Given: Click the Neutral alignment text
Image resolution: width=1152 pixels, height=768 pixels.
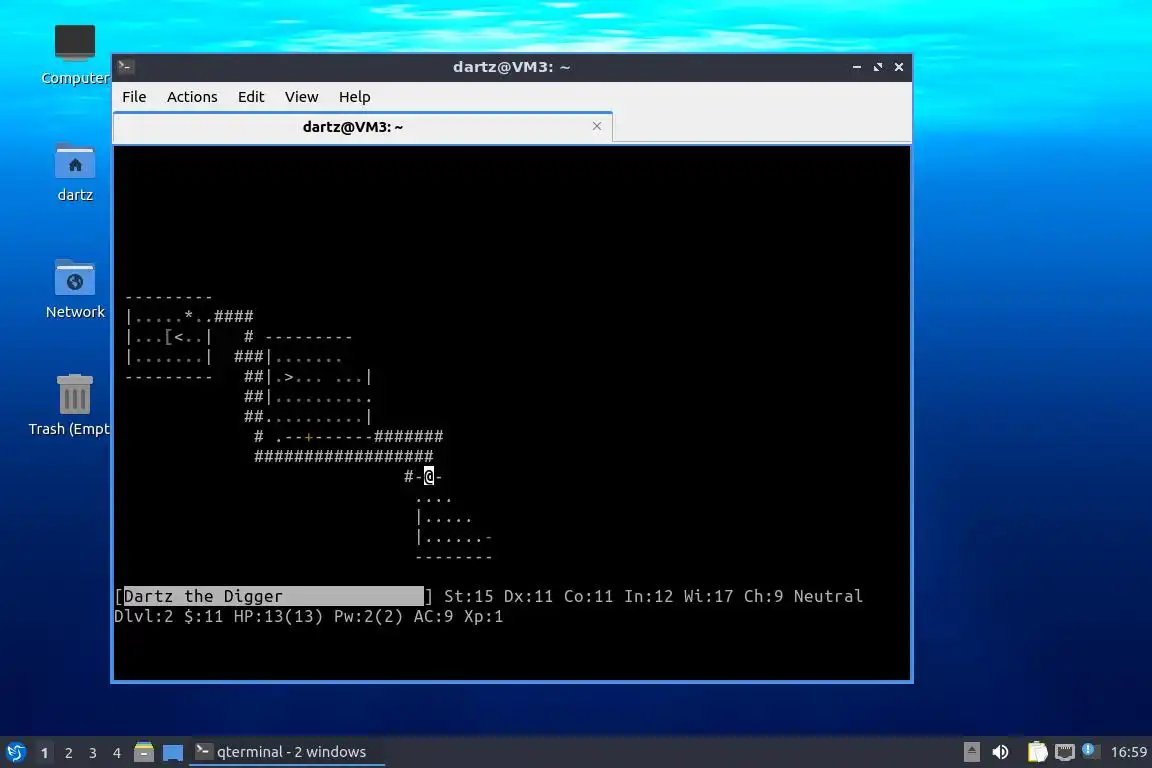Looking at the screenshot, I should coord(828,596).
